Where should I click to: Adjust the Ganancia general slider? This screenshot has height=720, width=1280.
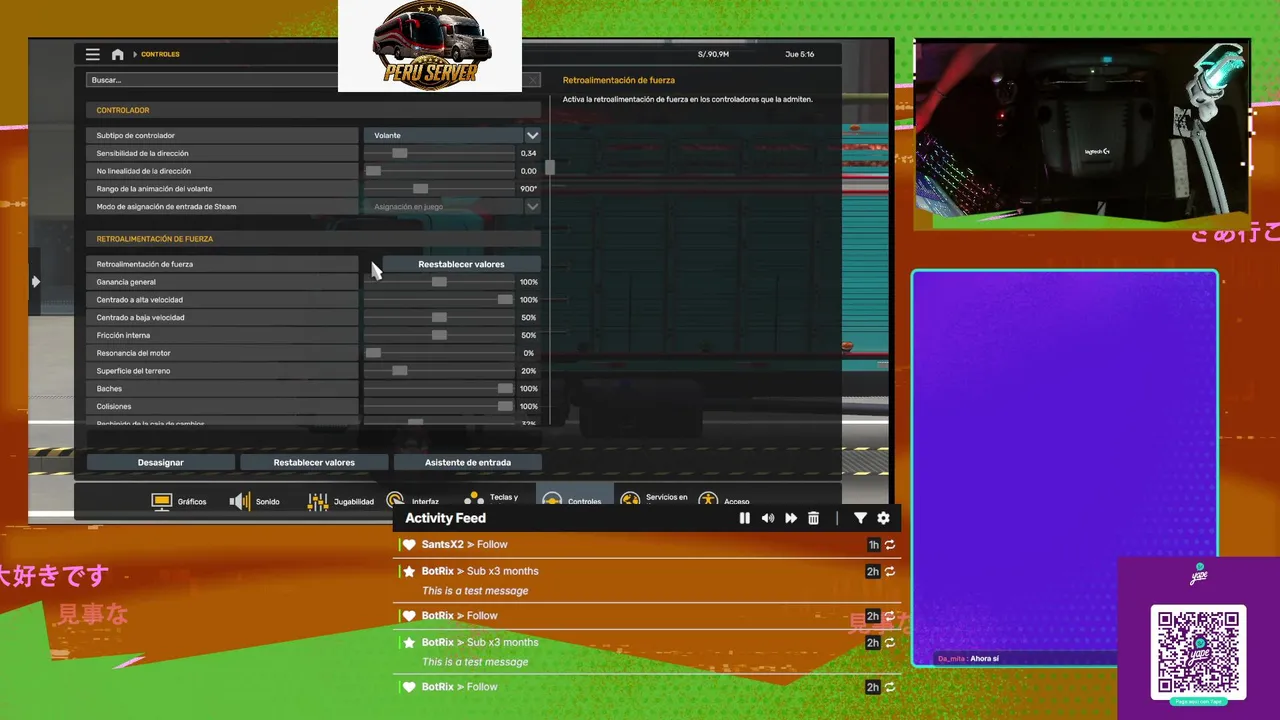click(x=439, y=282)
